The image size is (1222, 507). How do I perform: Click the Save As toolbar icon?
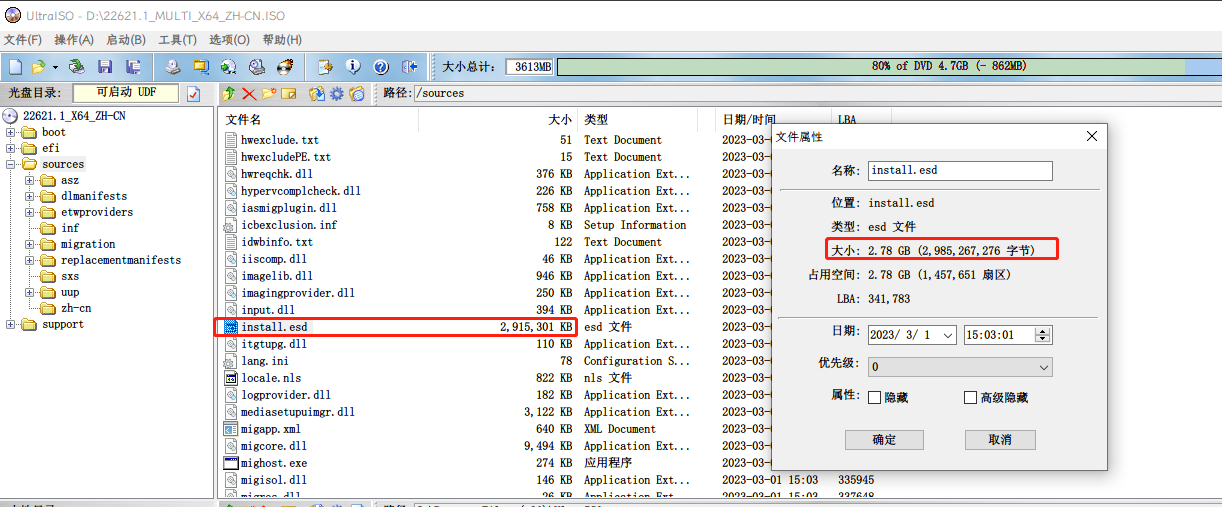pyautogui.click(x=133, y=67)
